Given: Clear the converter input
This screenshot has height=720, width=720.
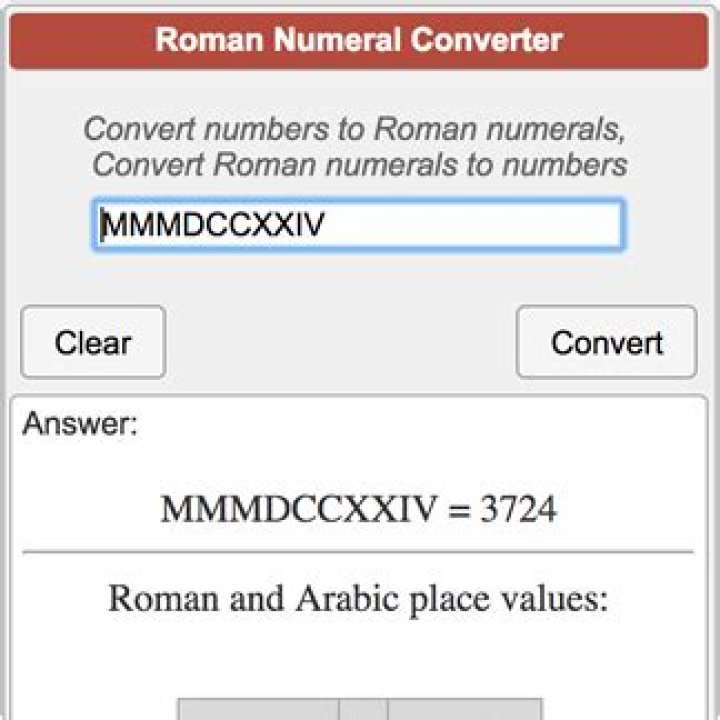Looking at the screenshot, I should (93, 342).
